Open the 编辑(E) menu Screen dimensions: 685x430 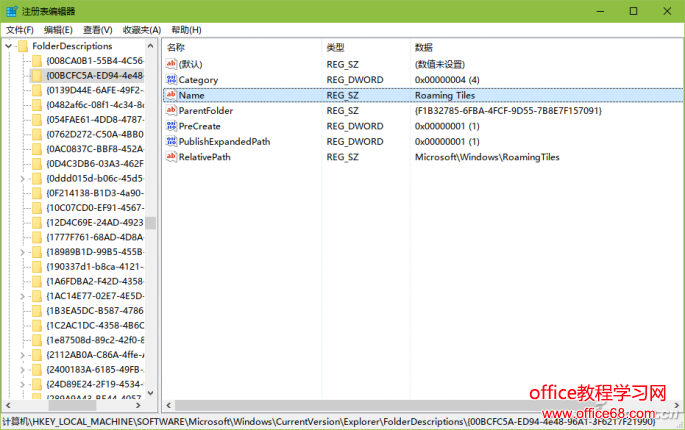click(x=58, y=30)
